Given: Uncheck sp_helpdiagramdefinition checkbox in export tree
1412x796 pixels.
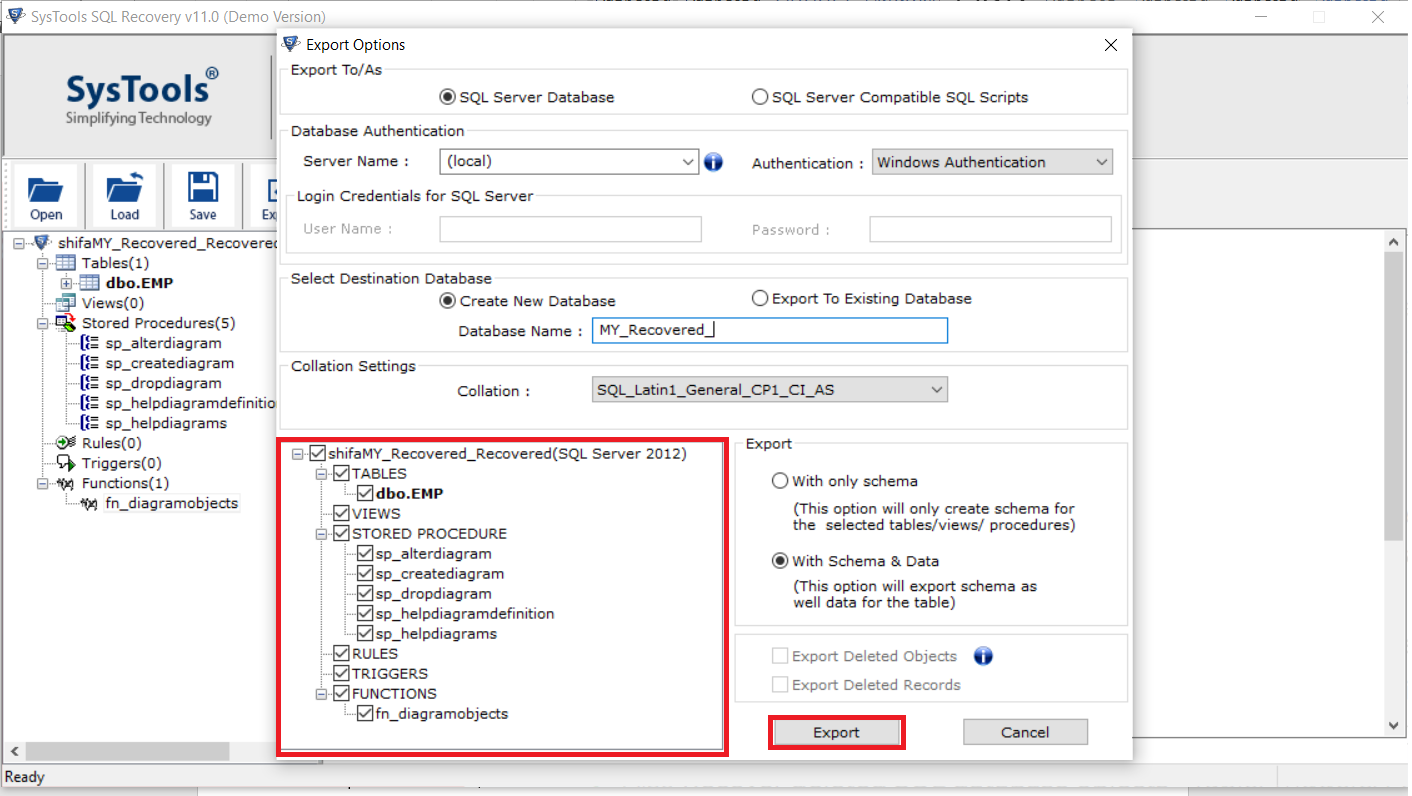Looking at the screenshot, I should pyautogui.click(x=366, y=614).
